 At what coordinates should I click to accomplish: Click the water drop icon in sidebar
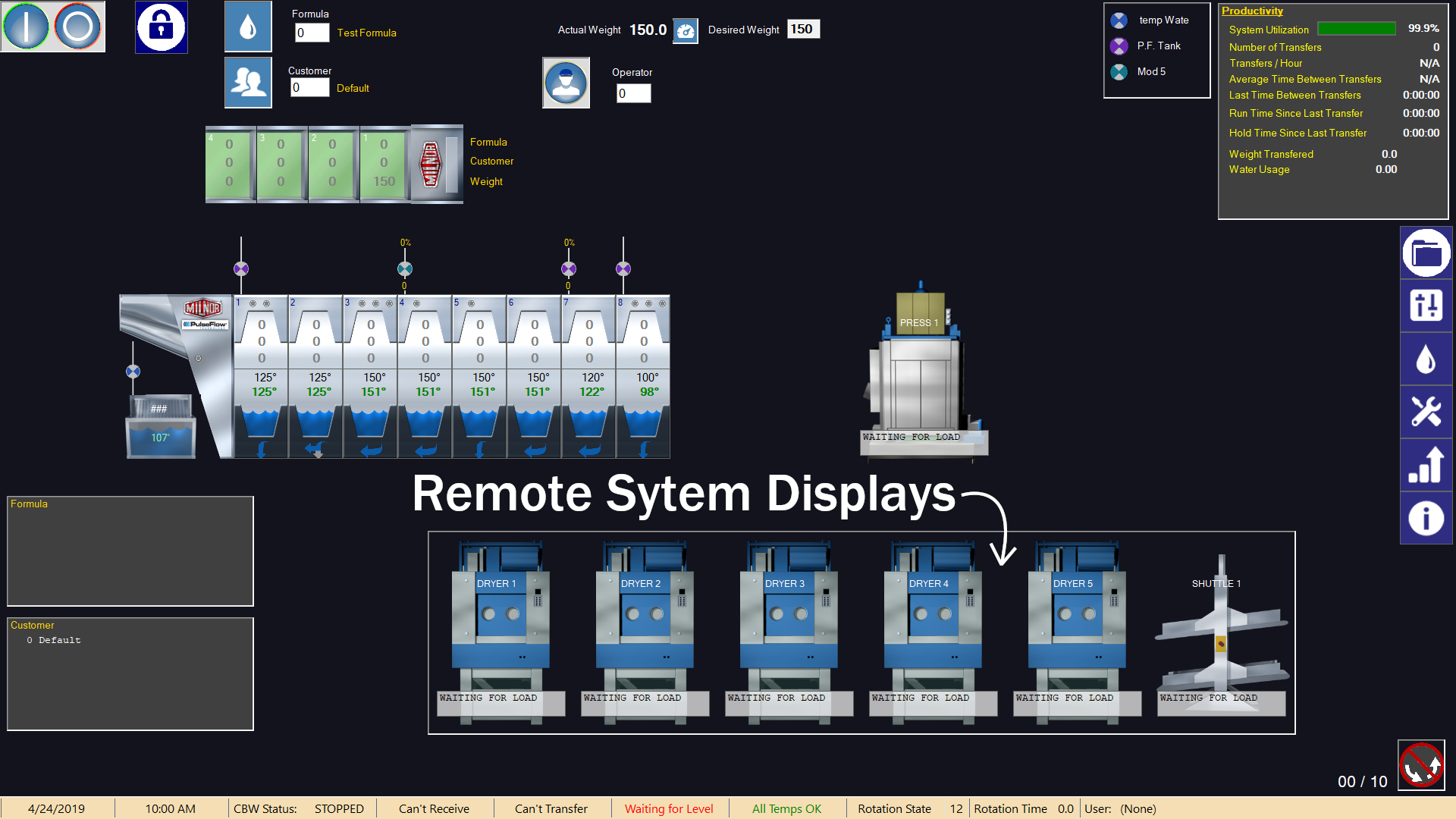pos(1426,359)
